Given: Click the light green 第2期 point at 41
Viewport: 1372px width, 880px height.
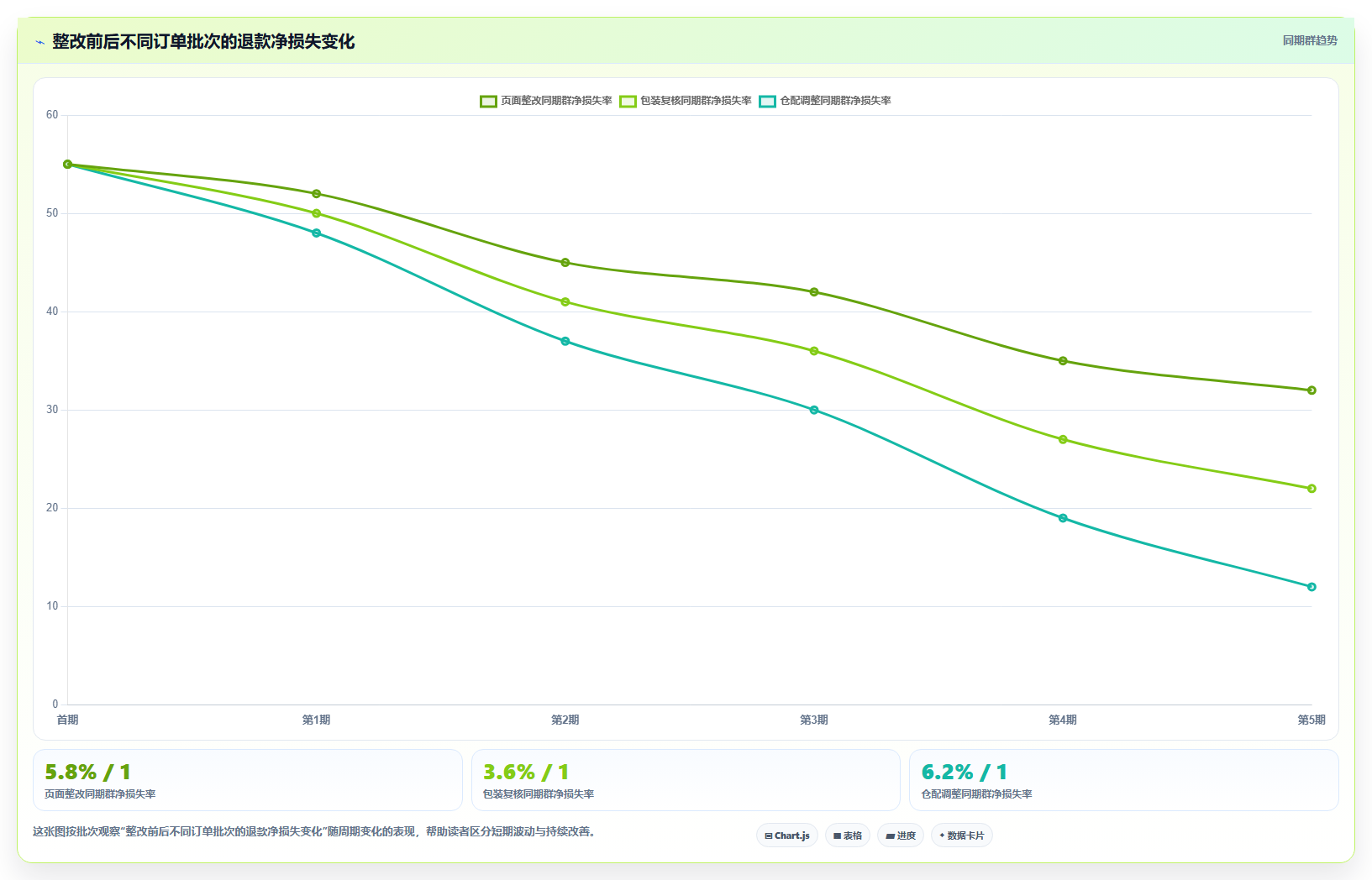Looking at the screenshot, I should 565,302.
